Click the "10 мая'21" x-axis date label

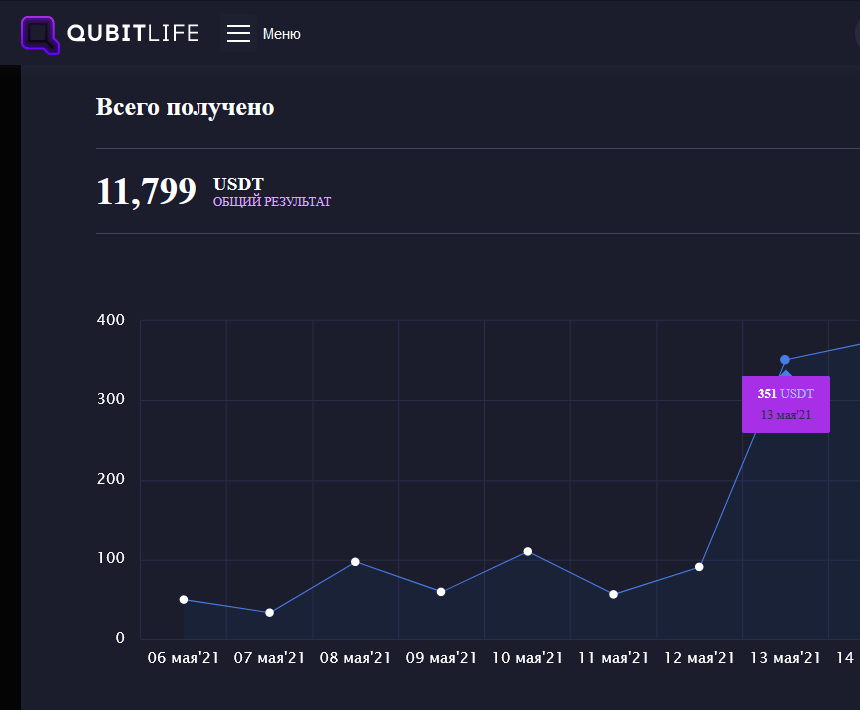527,658
